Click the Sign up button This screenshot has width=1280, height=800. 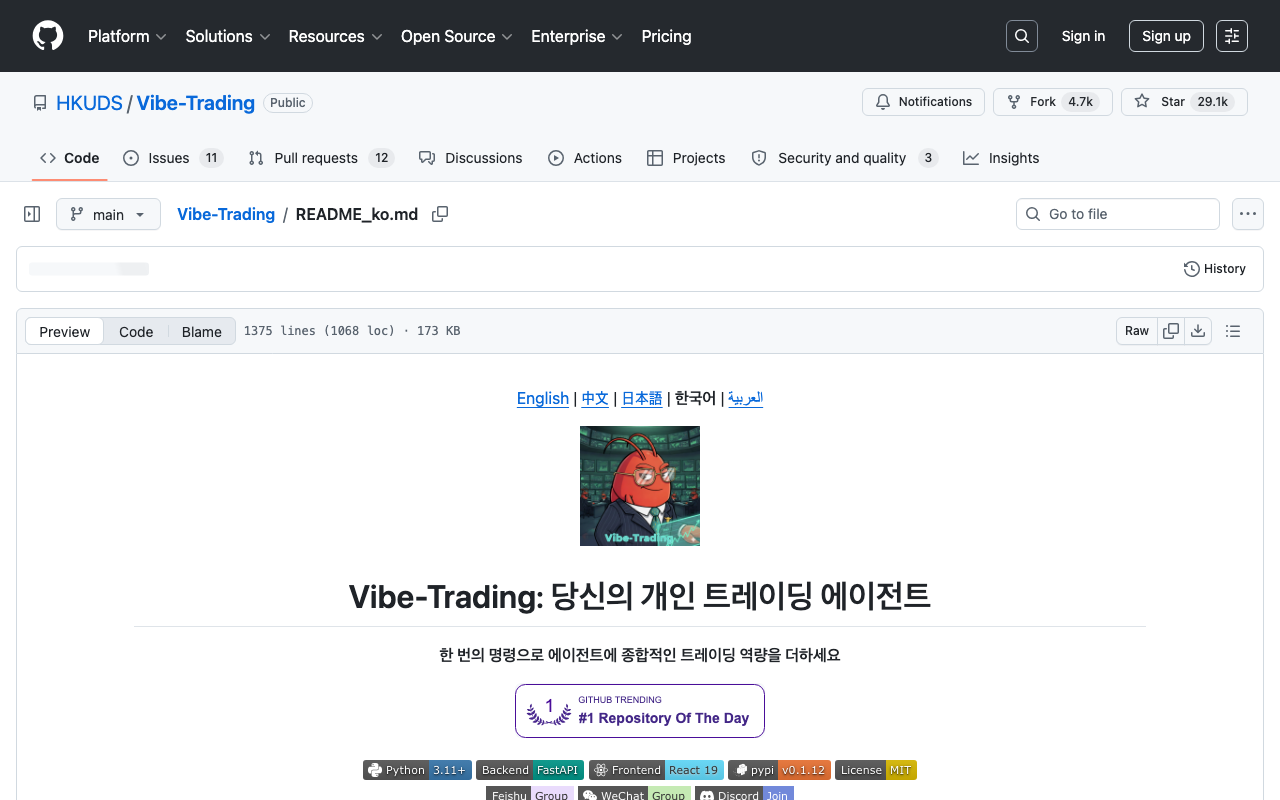(x=1166, y=36)
